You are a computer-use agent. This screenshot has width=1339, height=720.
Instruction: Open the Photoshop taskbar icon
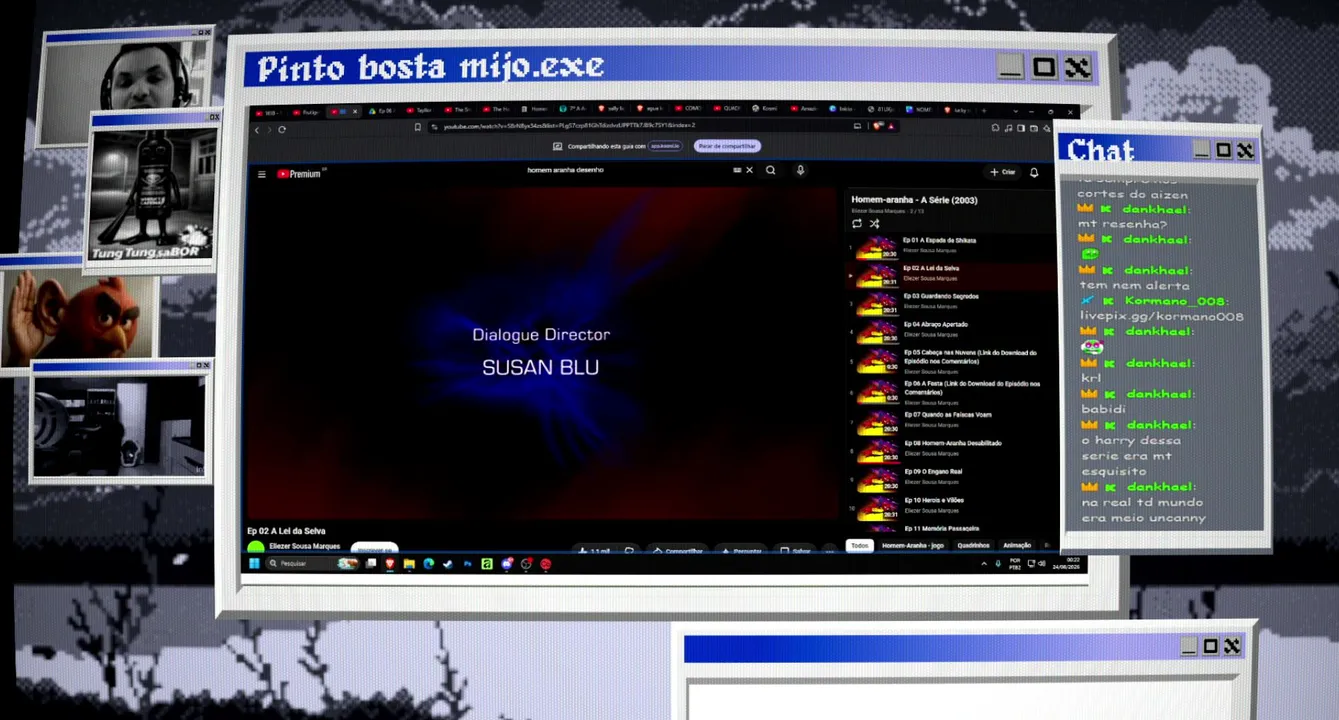coord(467,564)
